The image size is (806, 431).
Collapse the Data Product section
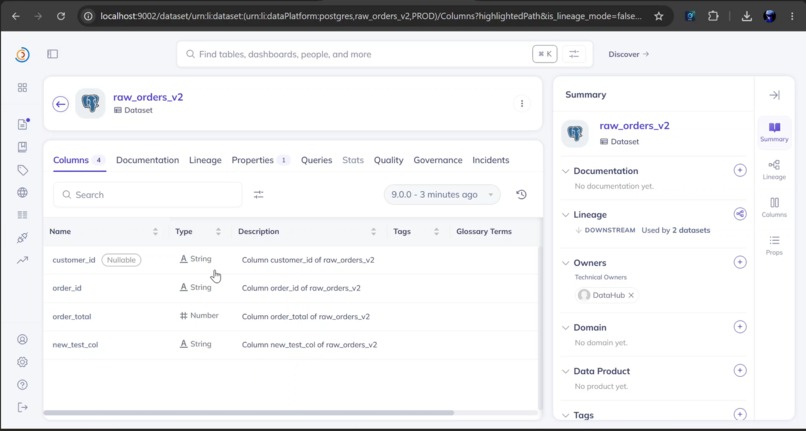coord(565,371)
